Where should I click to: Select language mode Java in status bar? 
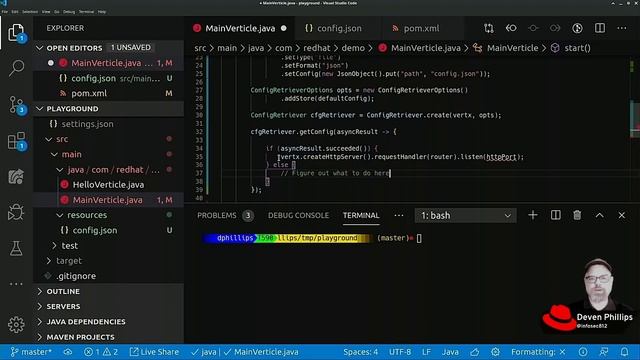(x=450, y=352)
